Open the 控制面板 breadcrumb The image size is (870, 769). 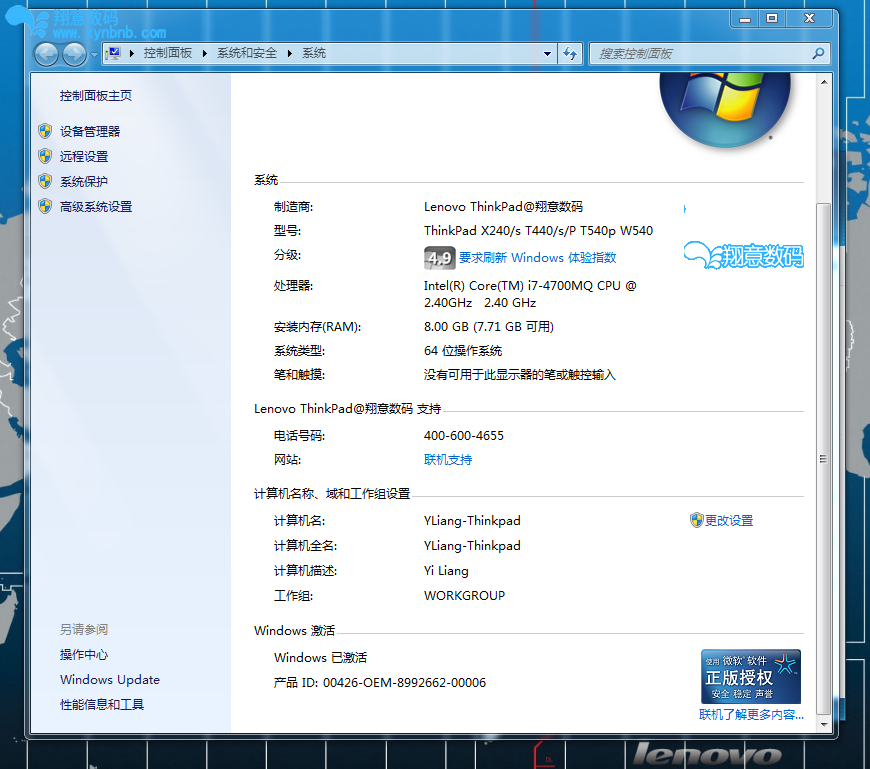pyautogui.click(x=168, y=53)
